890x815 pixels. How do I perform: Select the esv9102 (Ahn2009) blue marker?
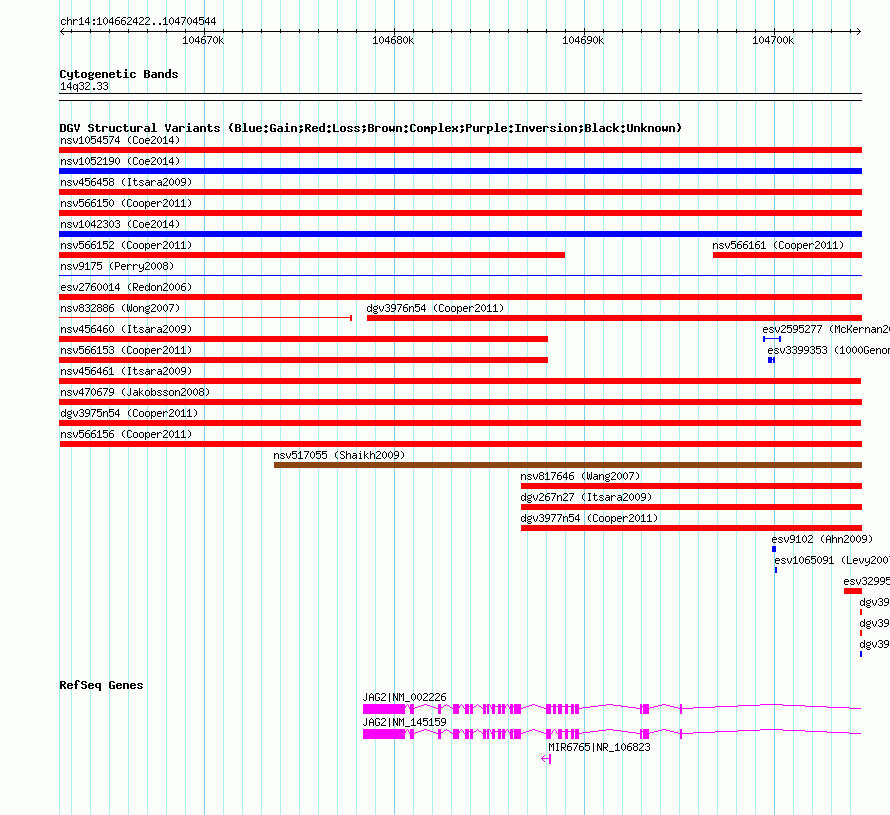[774, 549]
